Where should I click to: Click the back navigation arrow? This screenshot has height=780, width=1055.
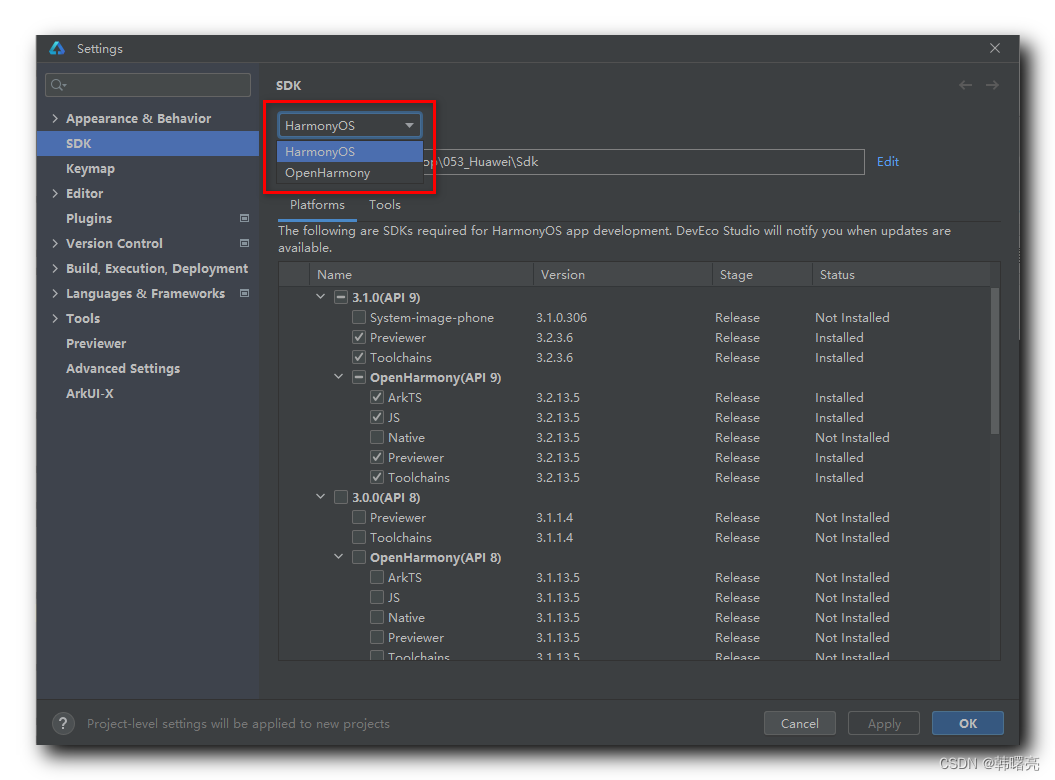965,85
